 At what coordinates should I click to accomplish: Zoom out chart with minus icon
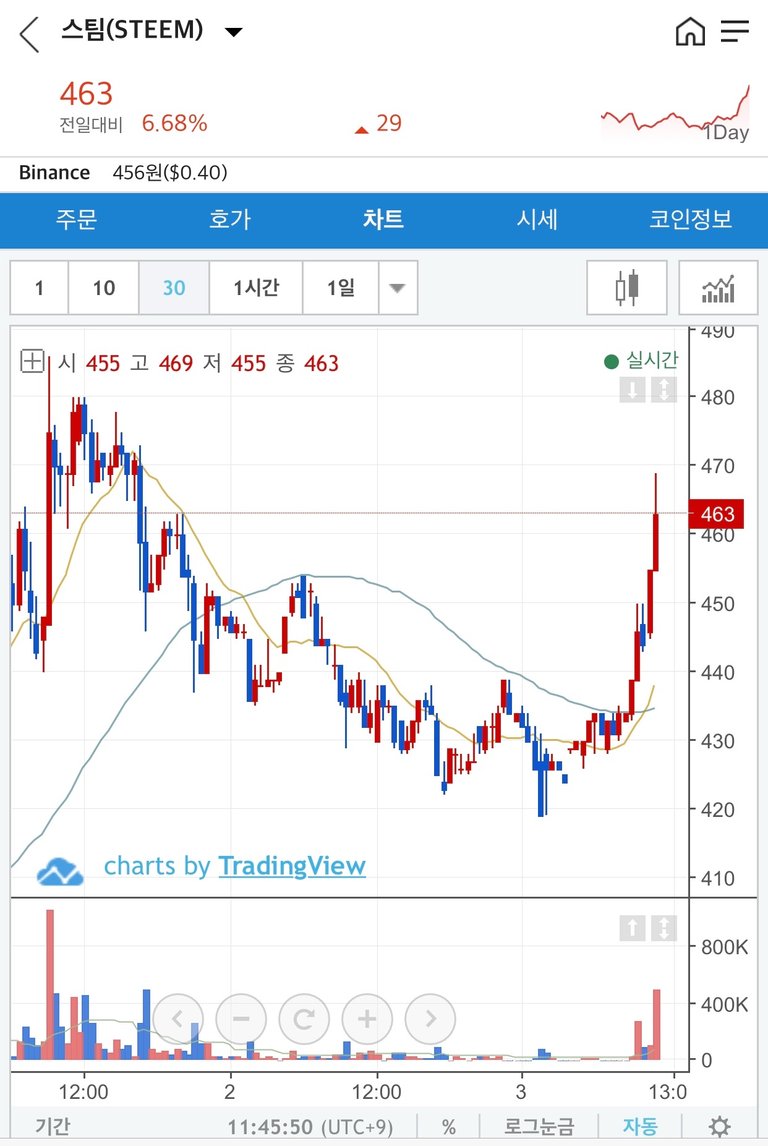click(x=241, y=1019)
